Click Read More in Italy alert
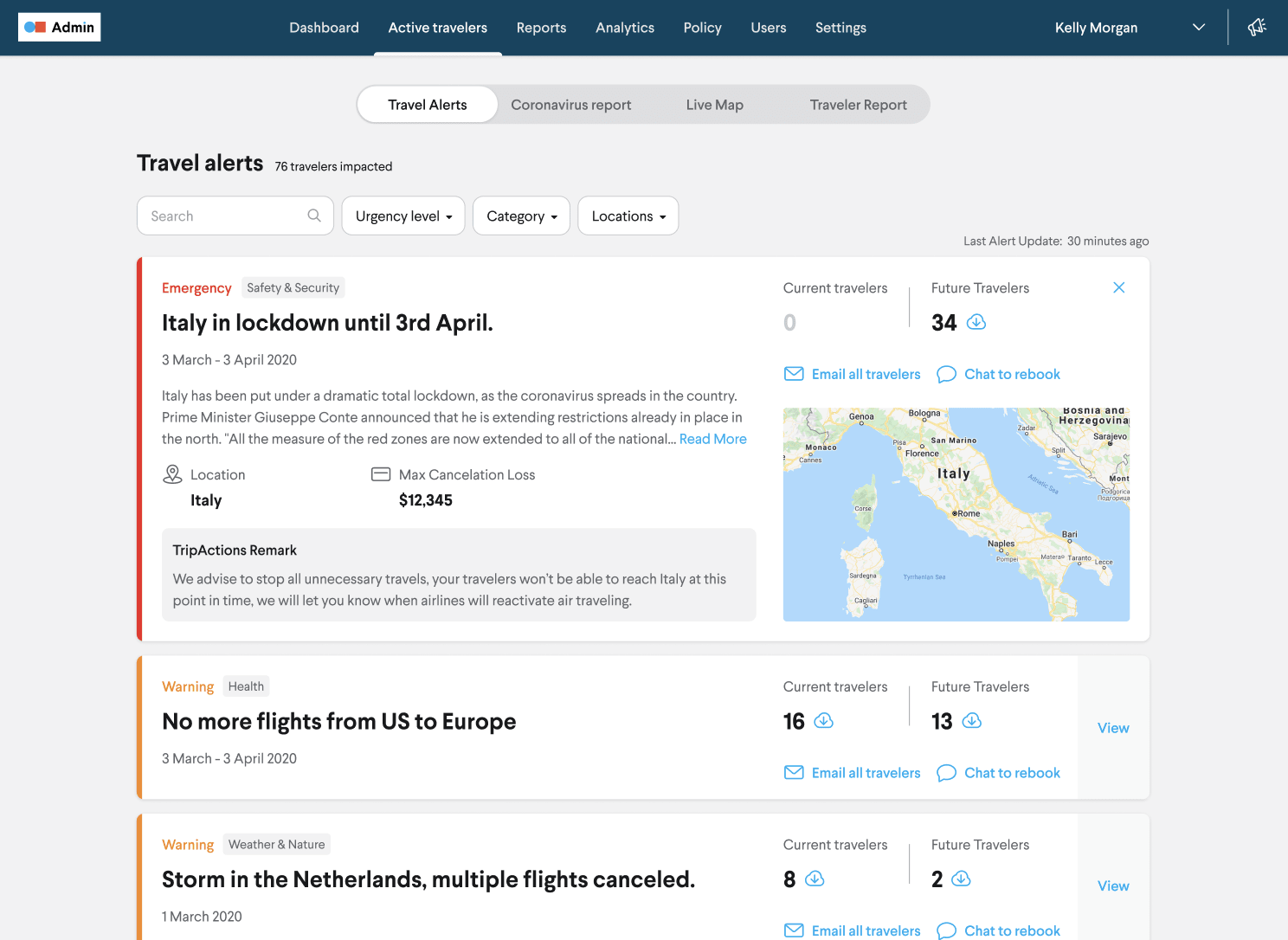Screen dimensions: 1288x940 [x=713, y=439]
